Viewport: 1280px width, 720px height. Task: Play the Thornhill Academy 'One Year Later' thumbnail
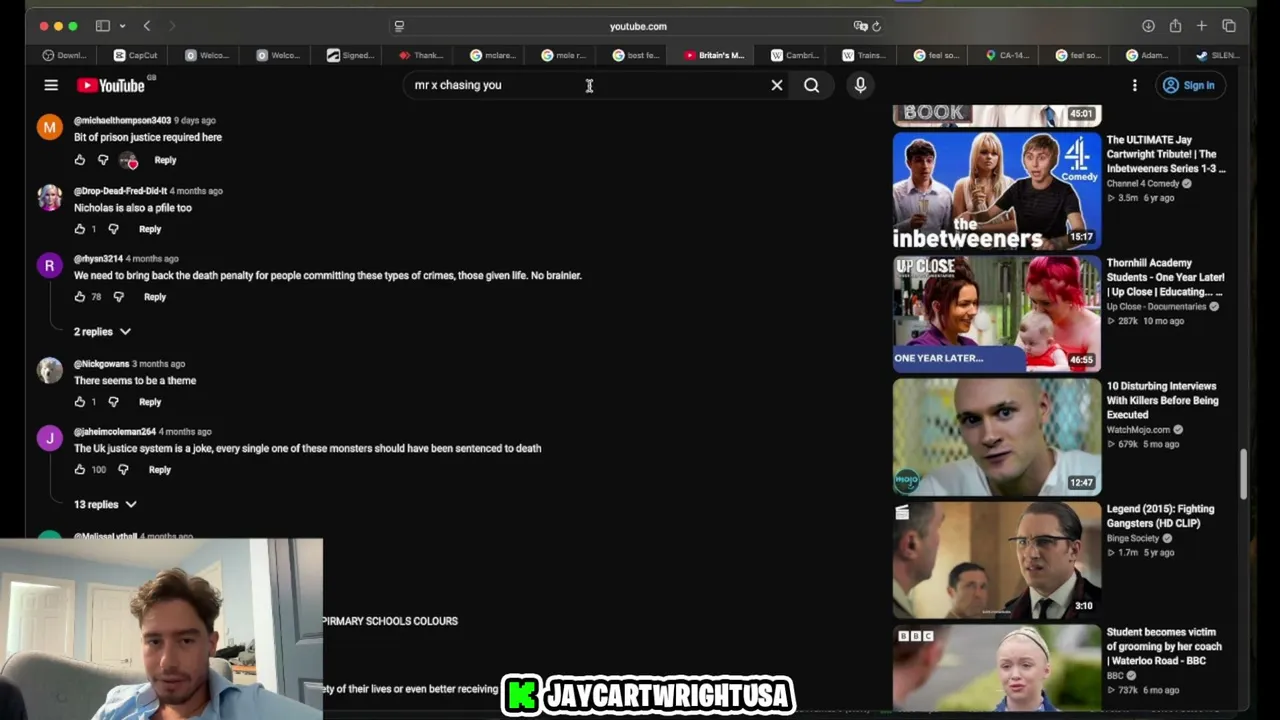997,314
